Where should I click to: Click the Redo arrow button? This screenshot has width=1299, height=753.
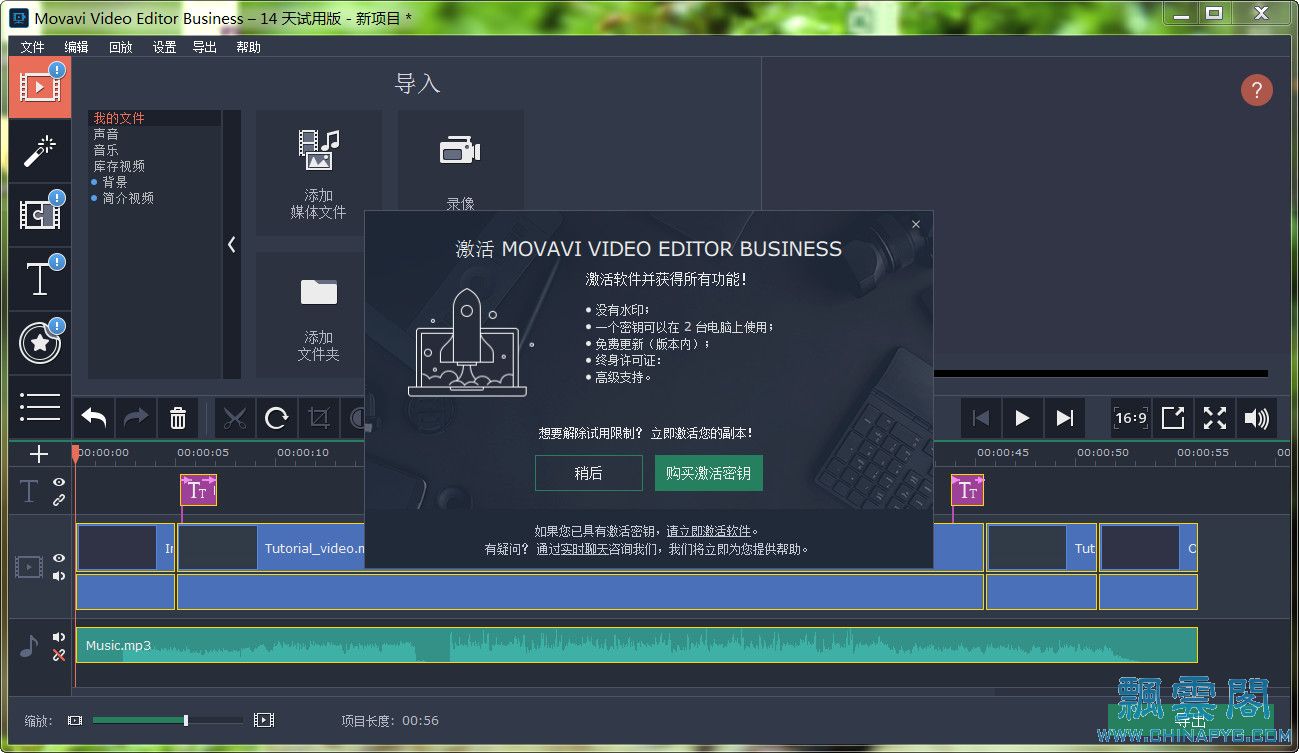coord(136,418)
